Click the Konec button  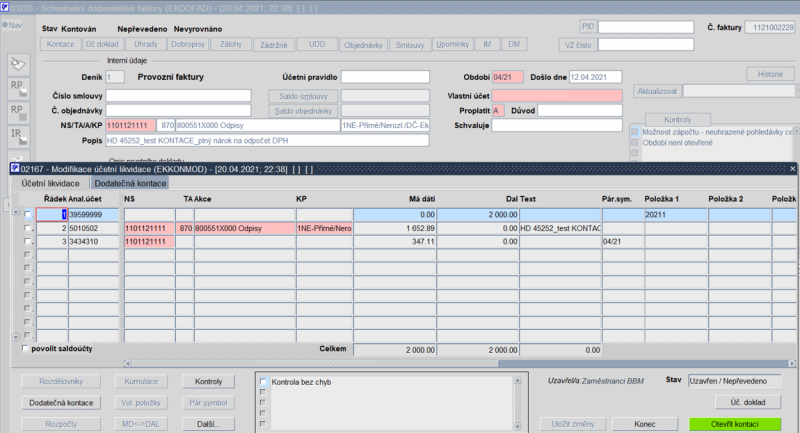645,424
